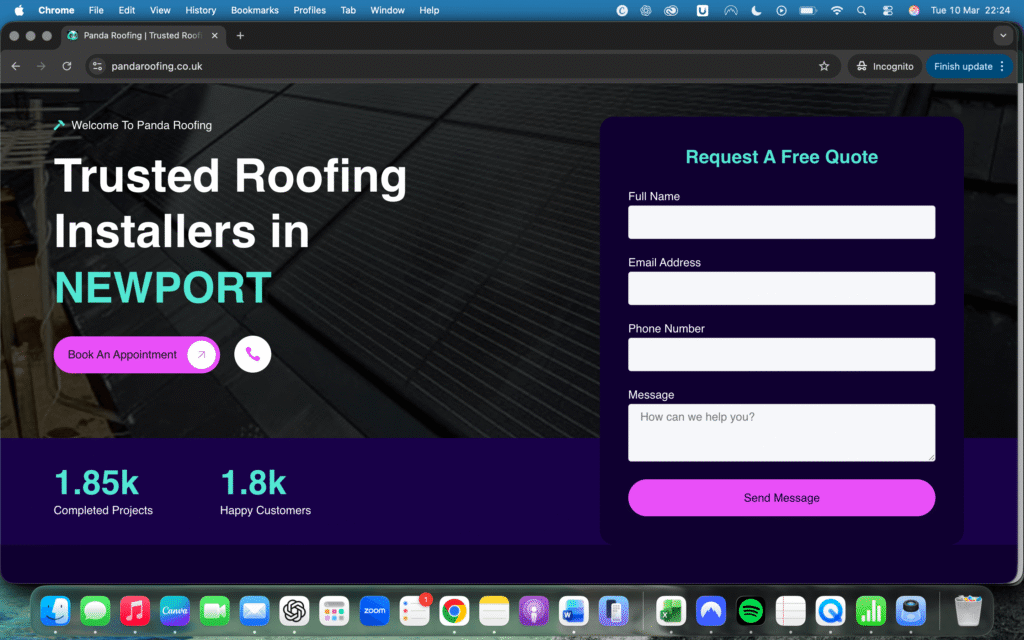Launch Zoom from the dock
This screenshot has width=1024, height=640.
coord(374,610)
